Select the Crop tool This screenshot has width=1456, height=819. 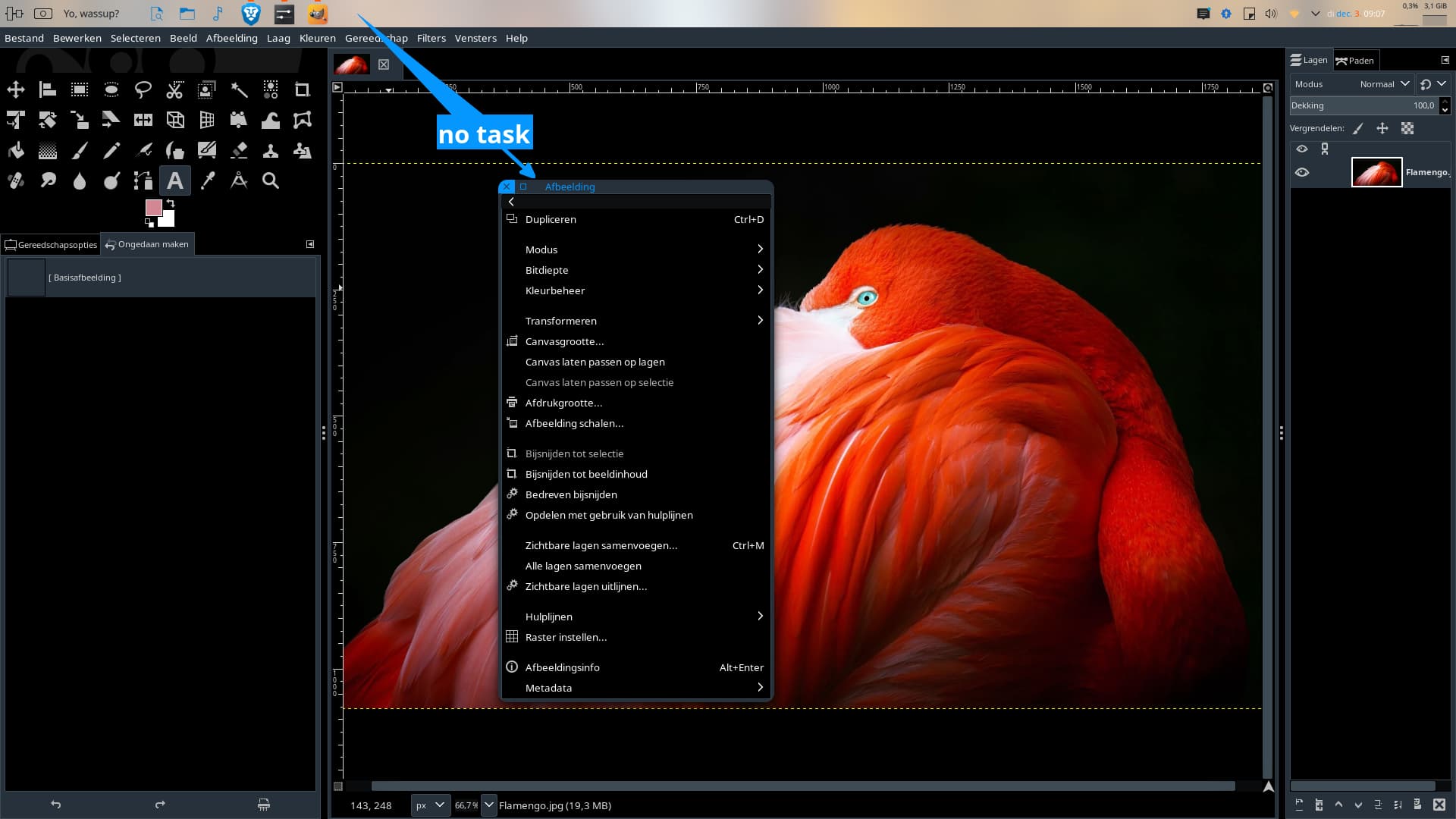[x=303, y=89]
